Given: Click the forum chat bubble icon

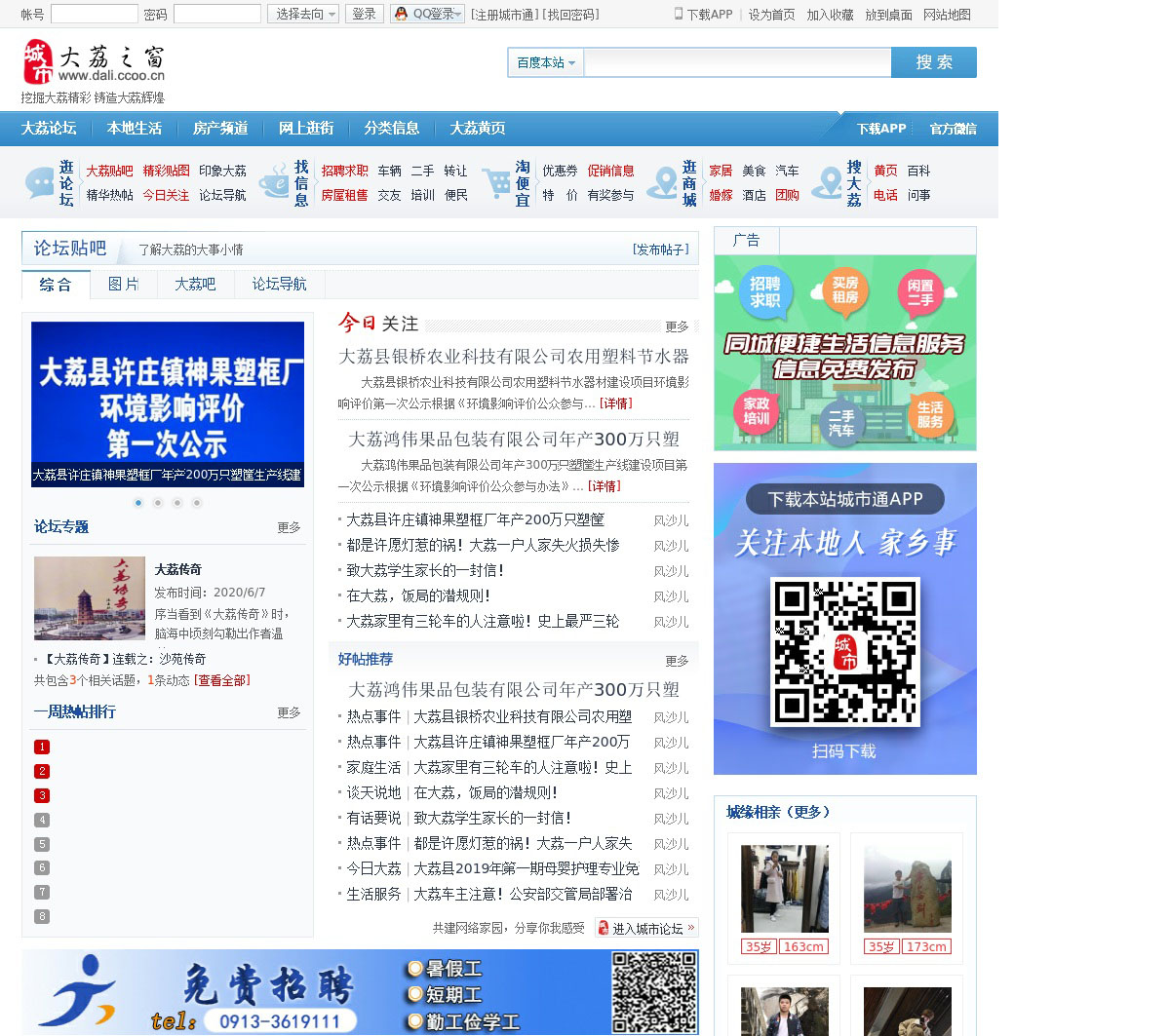Looking at the screenshot, I should coord(39,182).
